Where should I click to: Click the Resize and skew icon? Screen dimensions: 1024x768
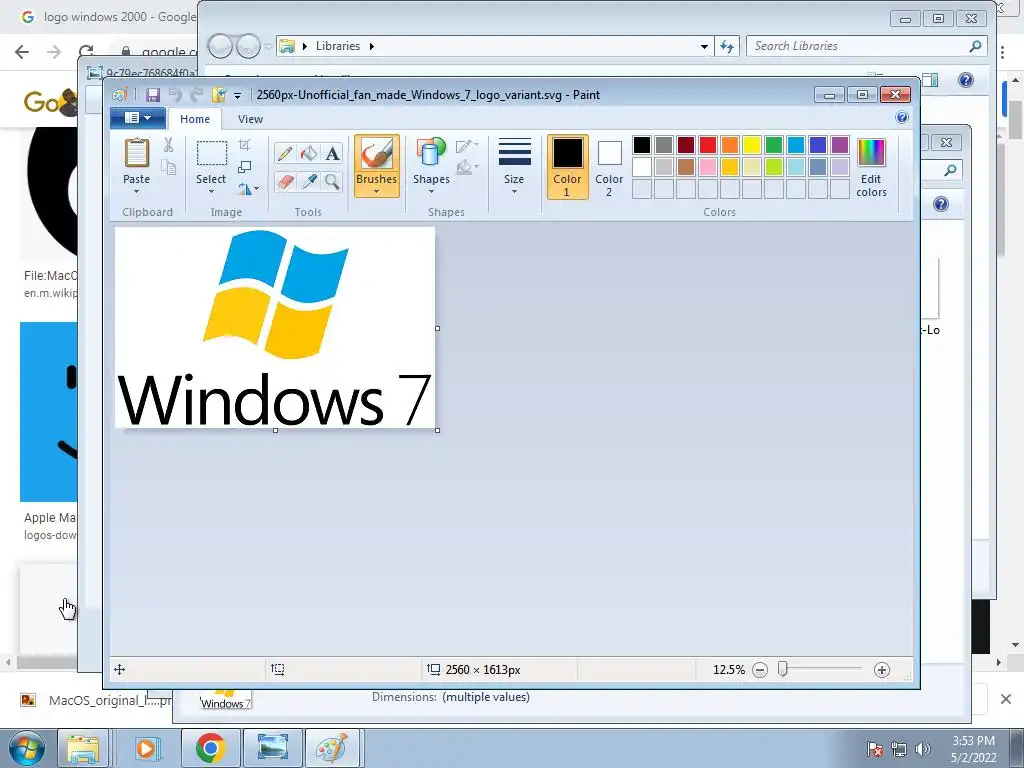[x=245, y=167]
